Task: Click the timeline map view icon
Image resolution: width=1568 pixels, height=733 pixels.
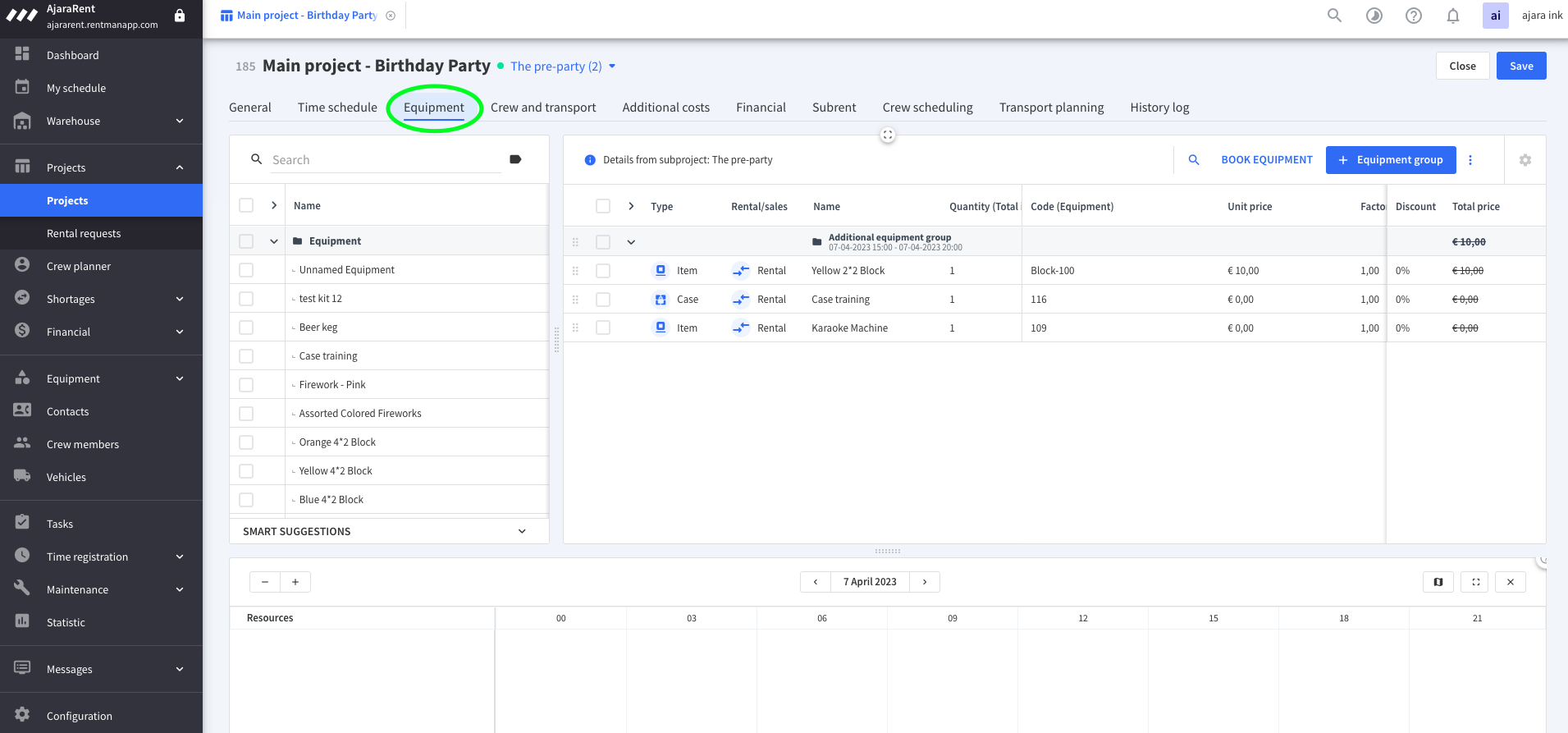Action: click(x=1438, y=582)
